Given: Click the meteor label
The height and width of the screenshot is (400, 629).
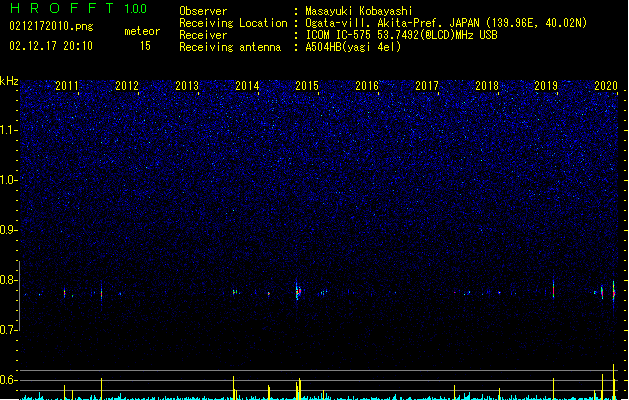Looking at the screenshot, I should pos(142,31).
